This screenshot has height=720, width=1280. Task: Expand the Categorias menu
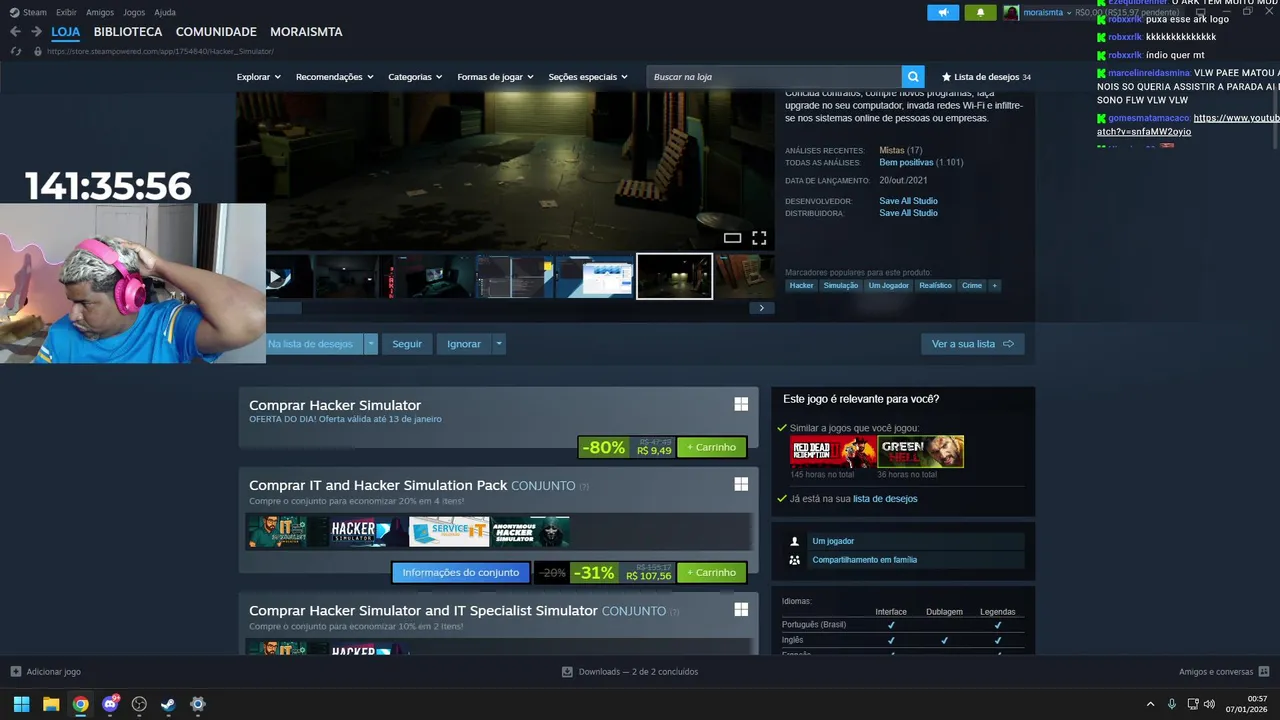(x=415, y=77)
